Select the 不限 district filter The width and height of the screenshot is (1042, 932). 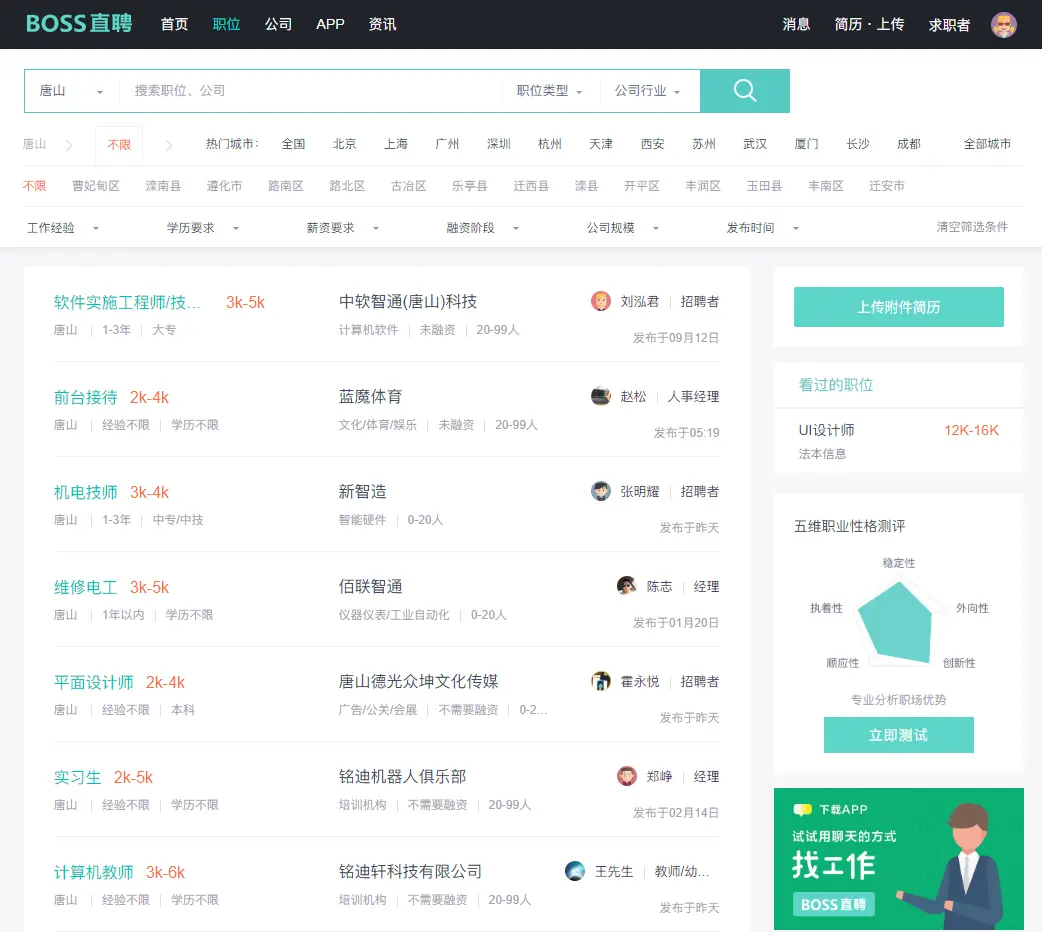point(35,185)
